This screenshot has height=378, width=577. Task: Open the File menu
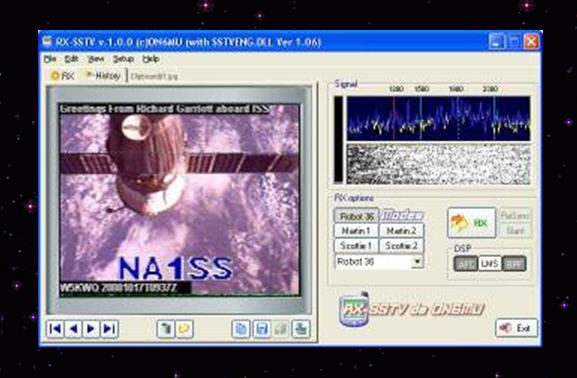[50, 59]
